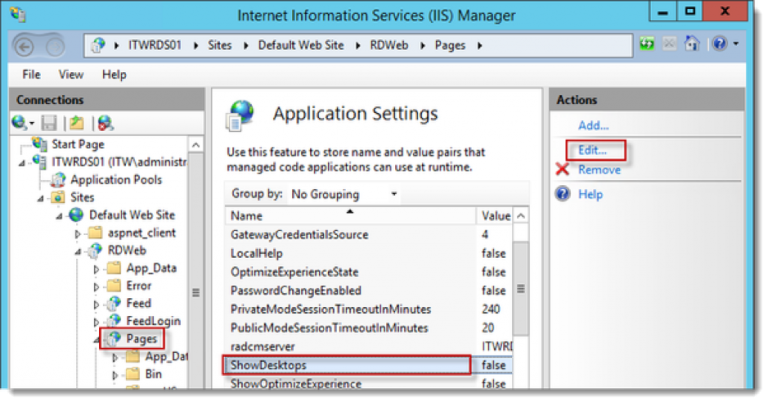Click the ITWRDS01 server icon in tree
This screenshot has width=768, height=402.
40,161
